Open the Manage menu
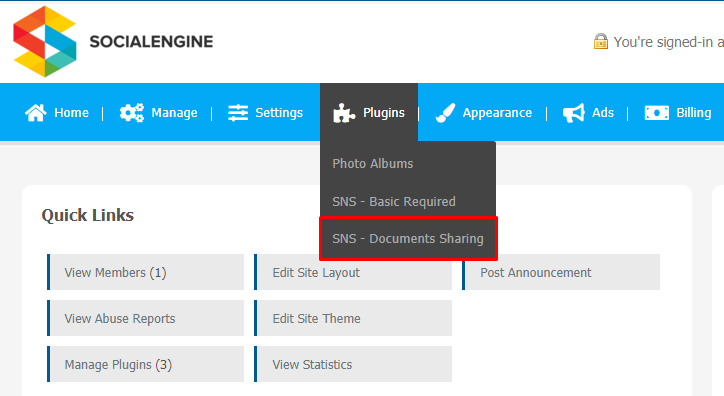The height and width of the screenshot is (396, 724). coord(174,113)
